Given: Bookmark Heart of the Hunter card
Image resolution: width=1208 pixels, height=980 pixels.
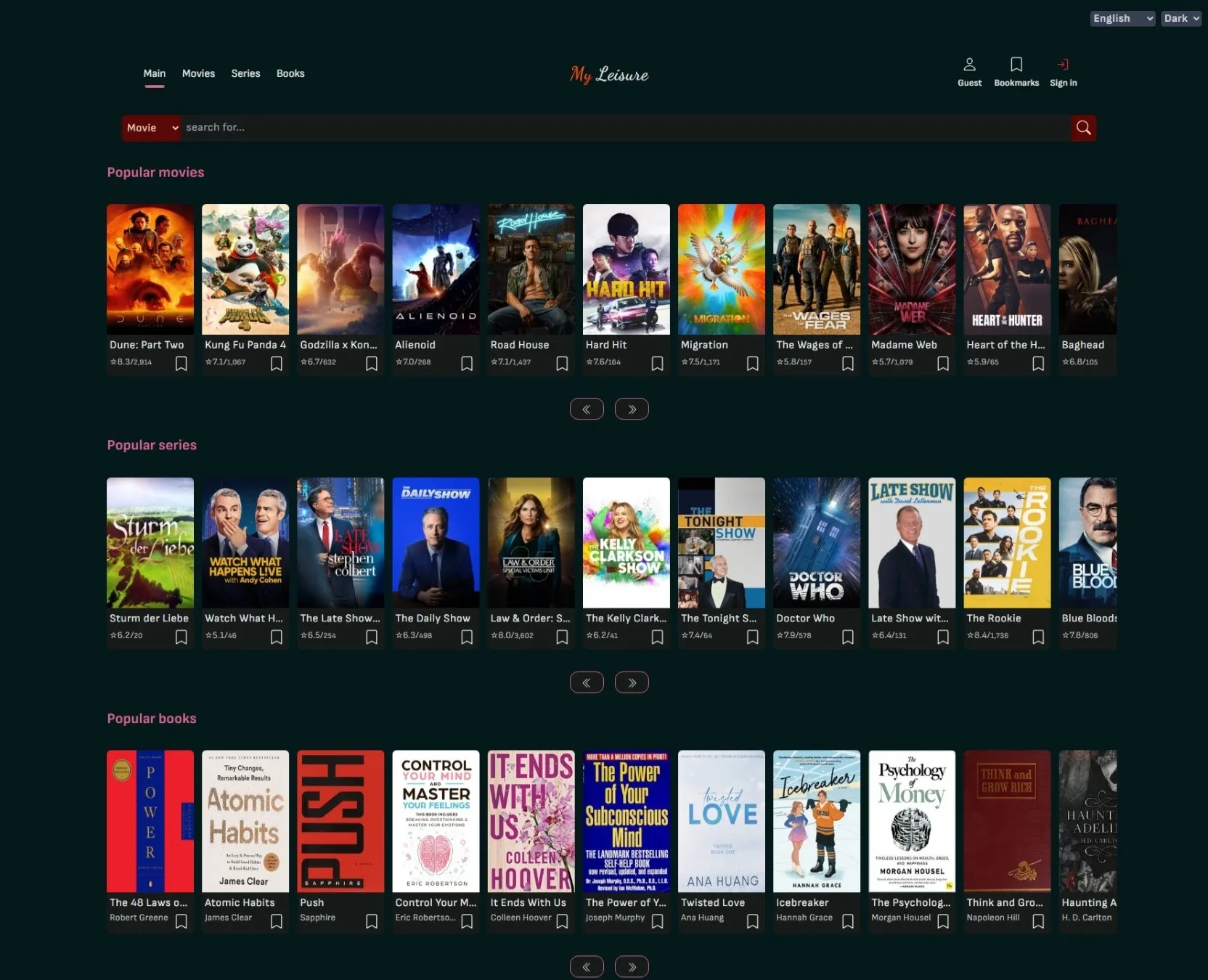Looking at the screenshot, I should [1038, 364].
